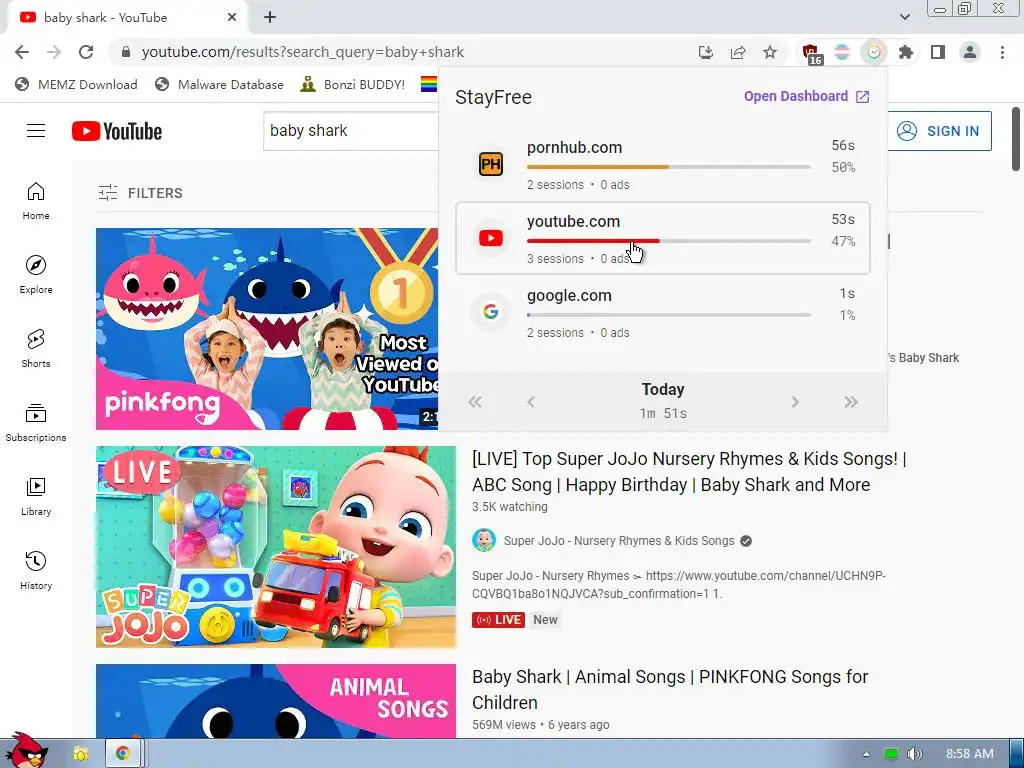This screenshot has height=768, width=1024.
Task: Toggle the browser side panel icon
Action: [938, 52]
